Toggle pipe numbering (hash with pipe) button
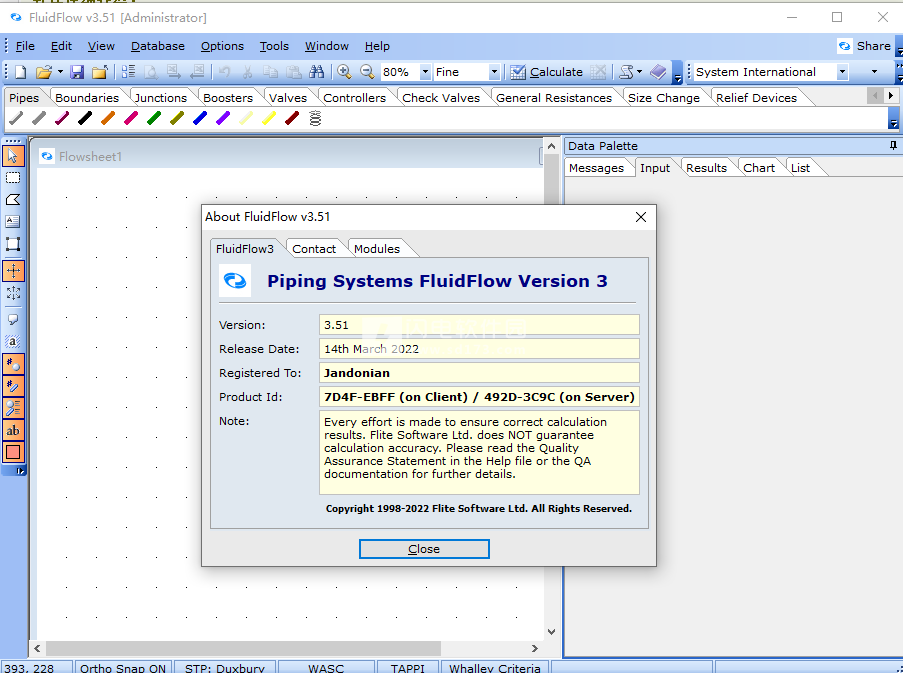903x673 pixels. pos(13,386)
